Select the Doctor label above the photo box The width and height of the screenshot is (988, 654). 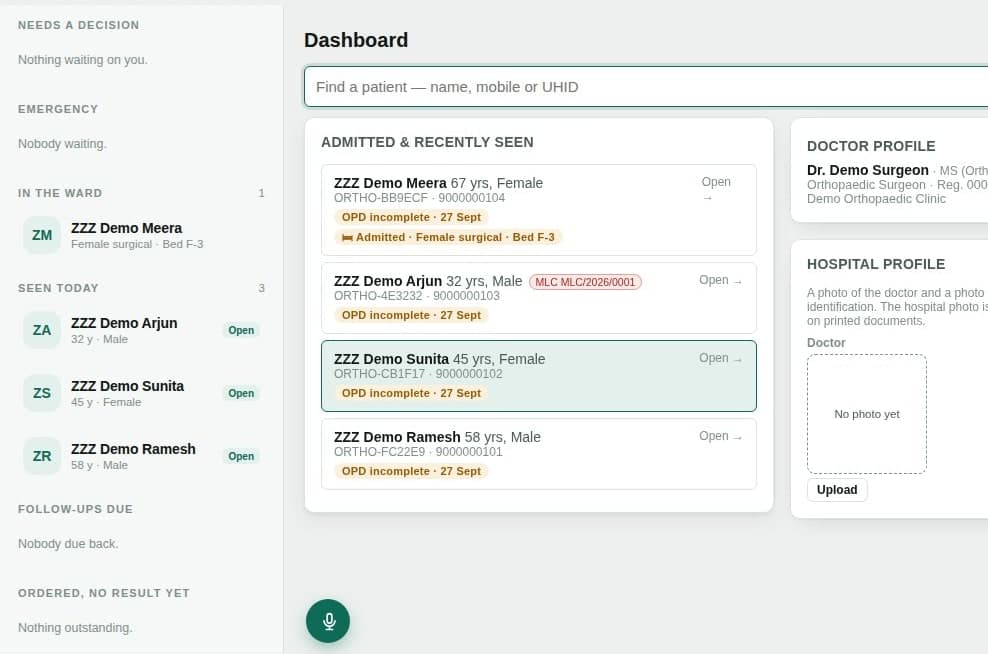tap(826, 343)
